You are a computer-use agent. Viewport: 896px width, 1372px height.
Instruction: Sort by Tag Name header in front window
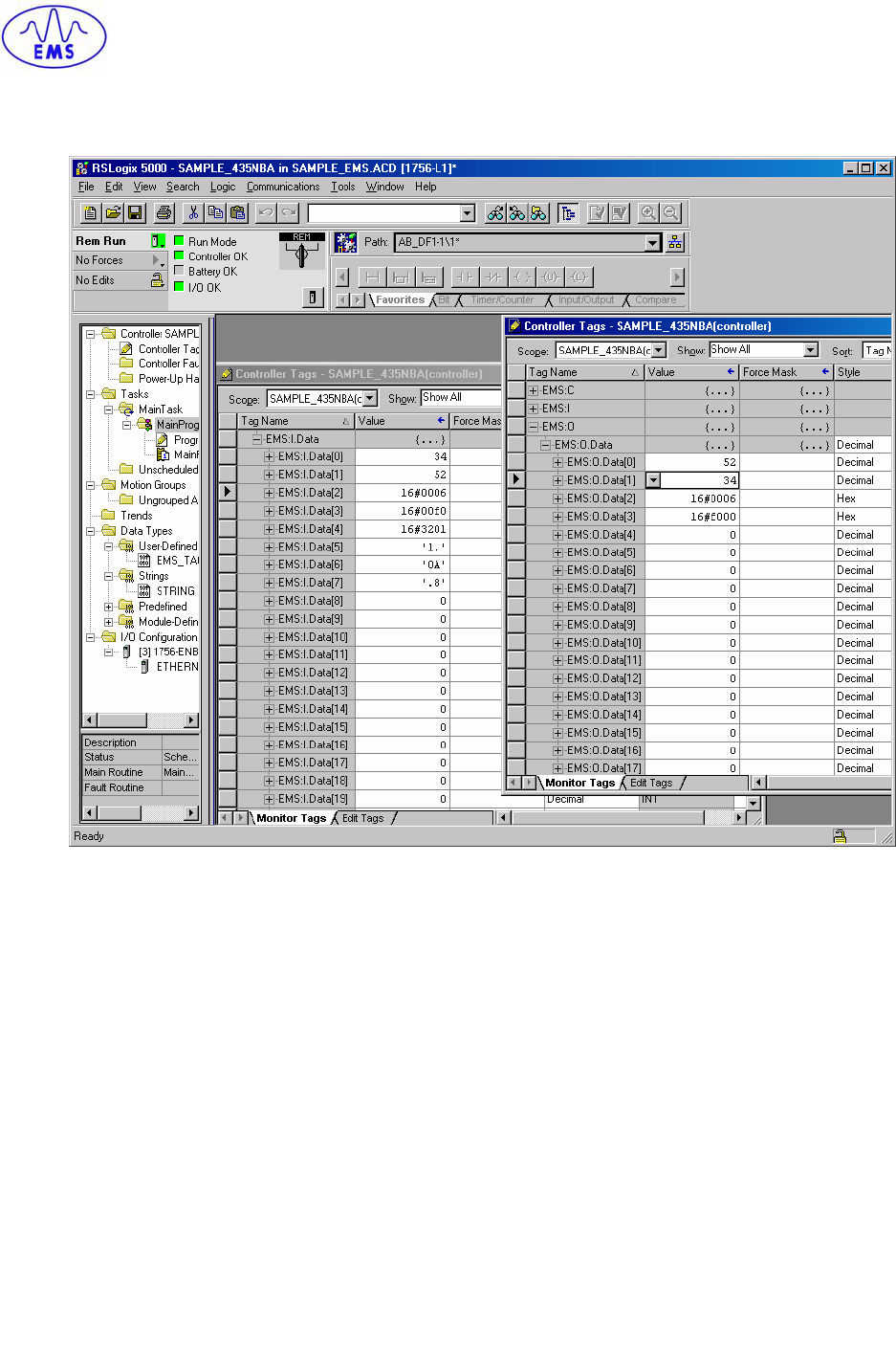(585, 372)
